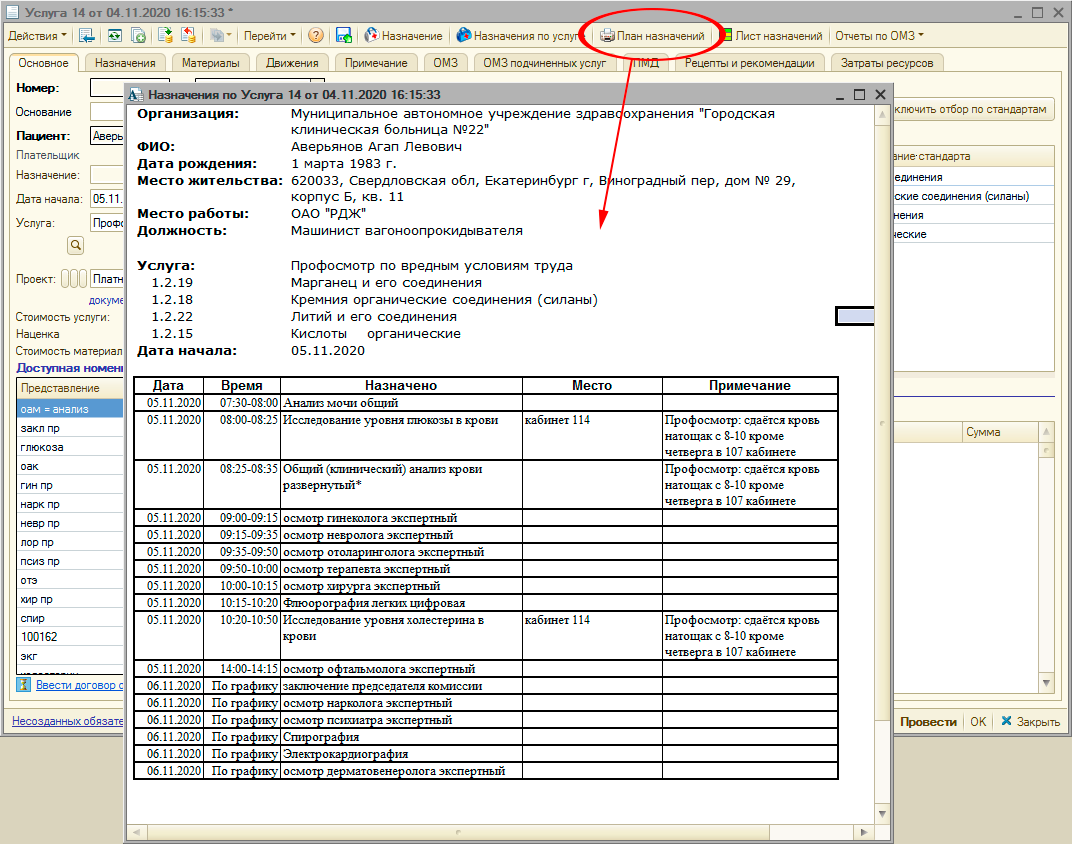Click the save document disk icon
Screen dimensions: 1072x844
coord(344,36)
